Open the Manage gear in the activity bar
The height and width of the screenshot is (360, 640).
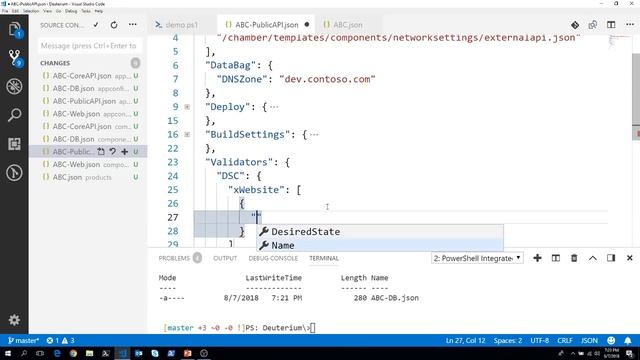pyautogui.click(x=14, y=320)
